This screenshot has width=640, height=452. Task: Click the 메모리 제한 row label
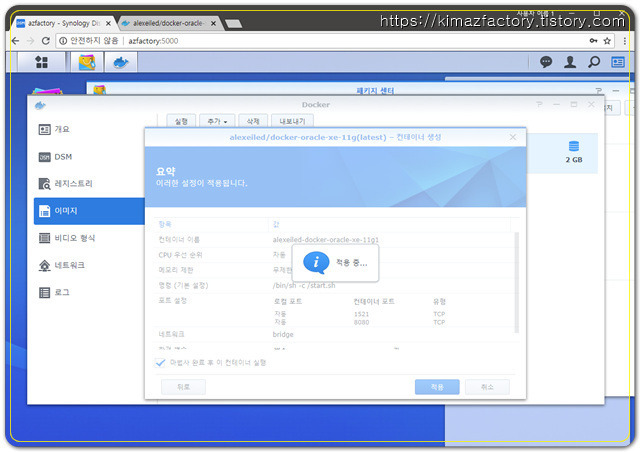coord(176,270)
